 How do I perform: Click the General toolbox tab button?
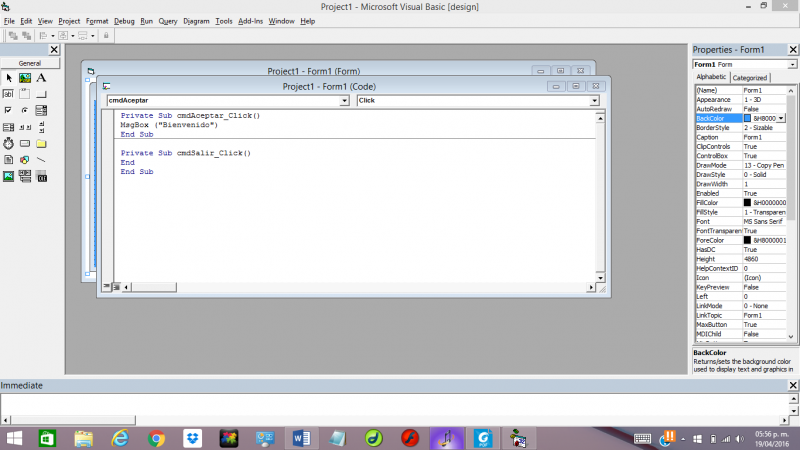coord(30,63)
